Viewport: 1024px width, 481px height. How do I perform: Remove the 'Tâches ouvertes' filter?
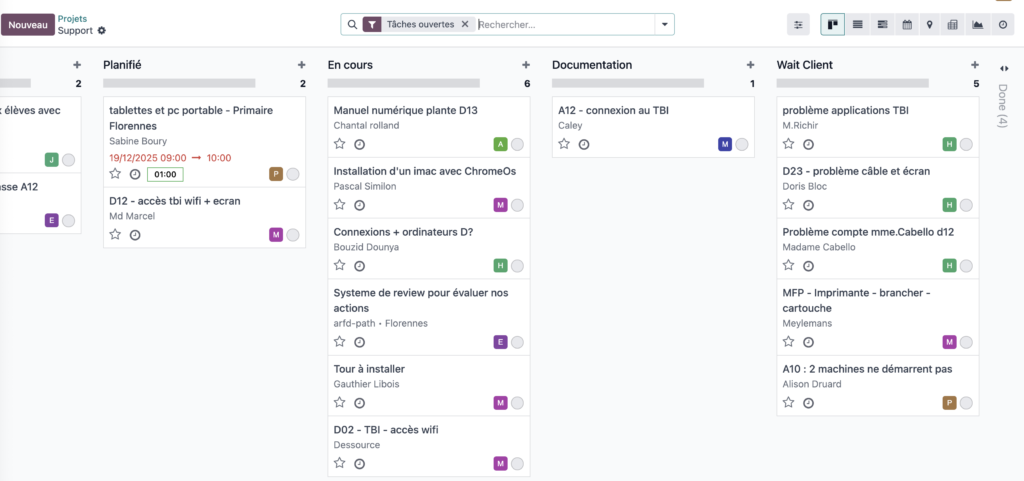(x=465, y=24)
